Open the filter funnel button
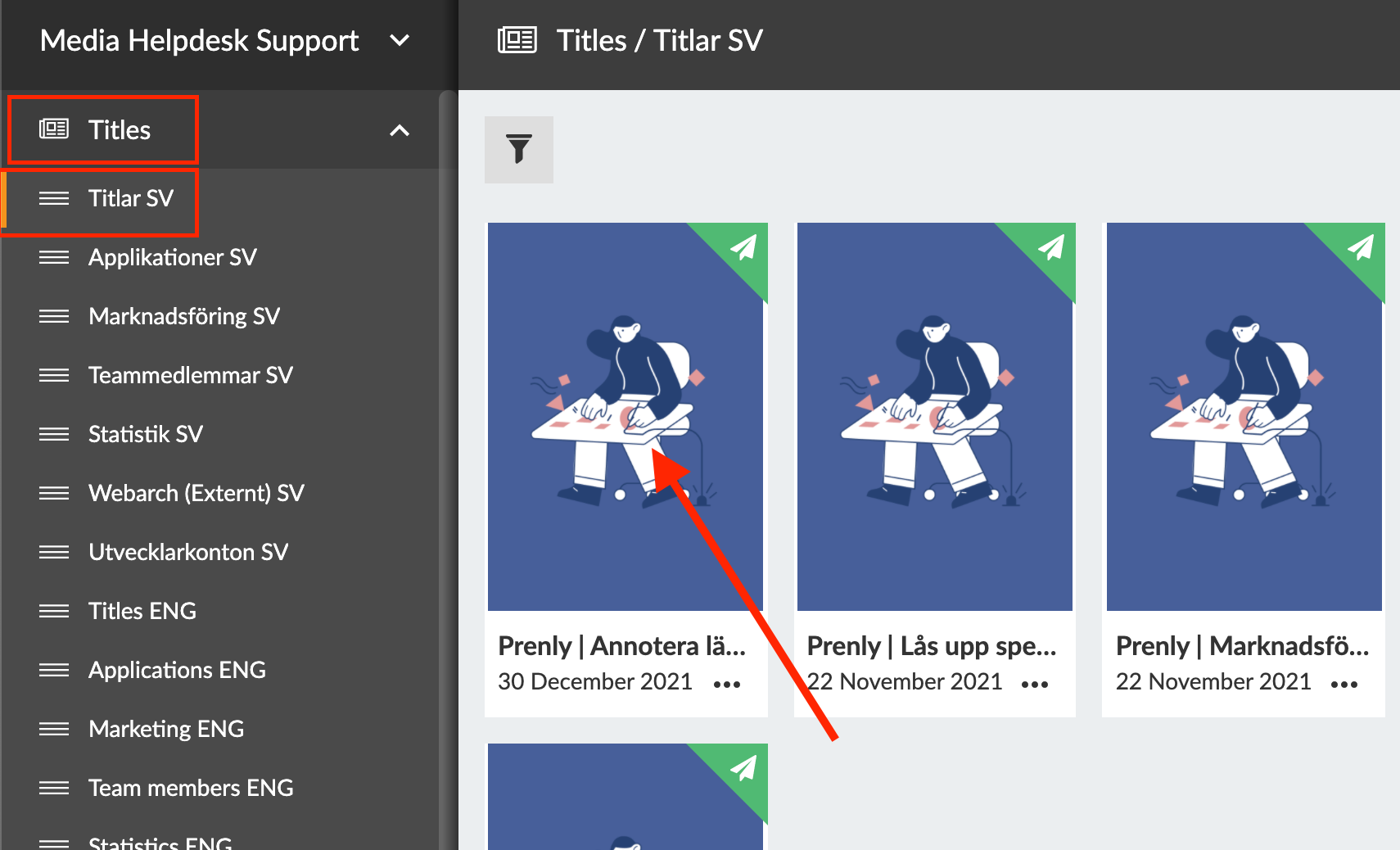This screenshot has height=850, width=1400. tap(518, 149)
